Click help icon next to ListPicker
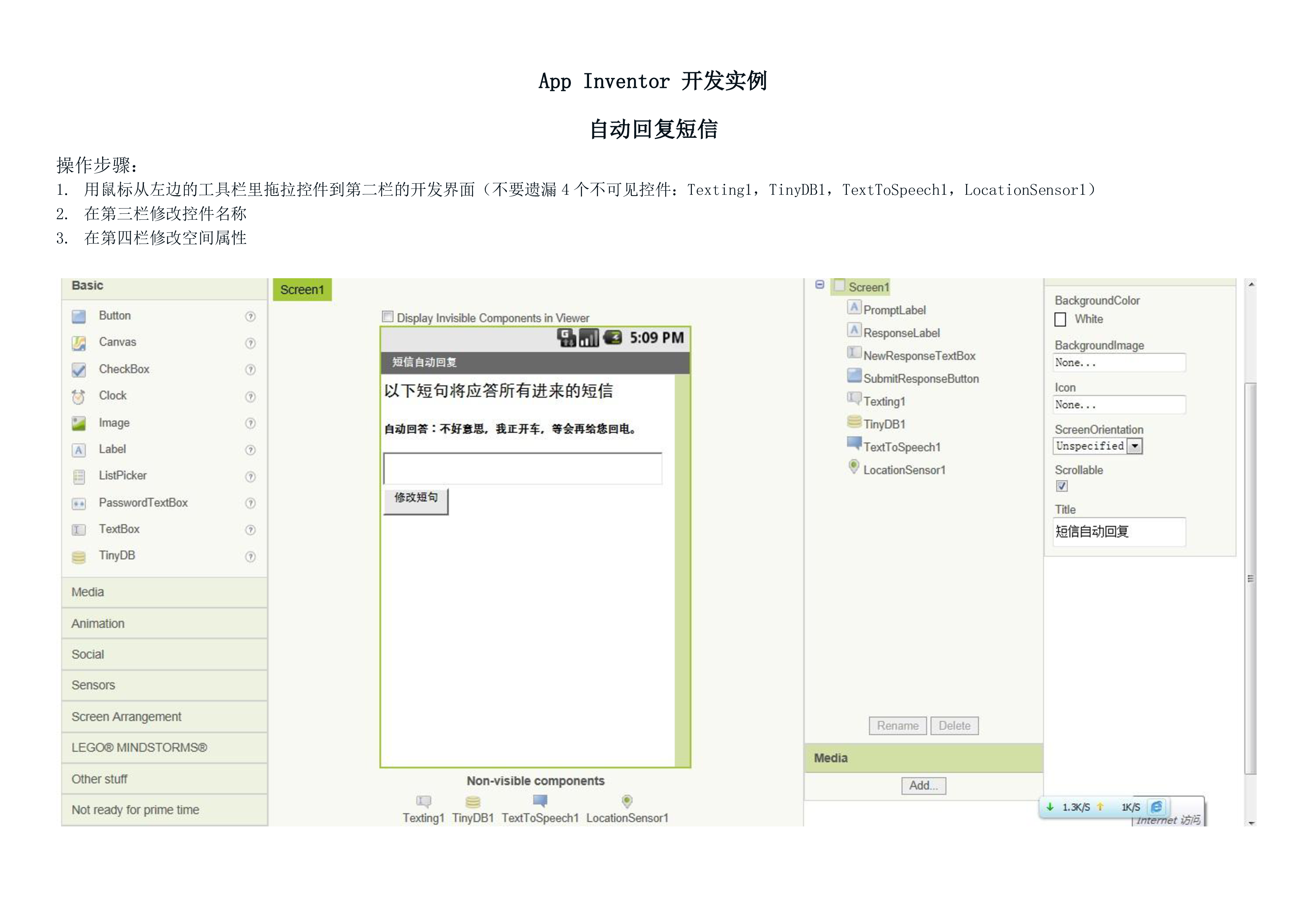Viewport: 1307px width, 924px height. coord(250,477)
